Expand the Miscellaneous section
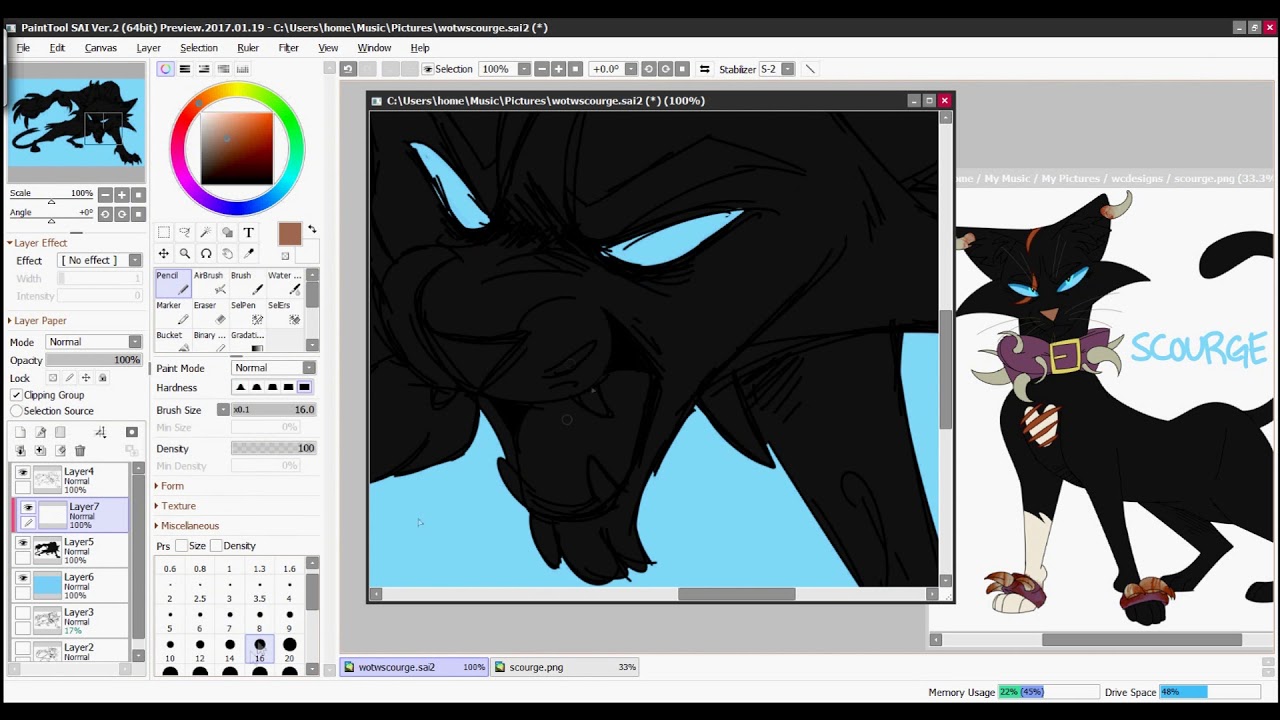The image size is (1280, 720). click(189, 526)
